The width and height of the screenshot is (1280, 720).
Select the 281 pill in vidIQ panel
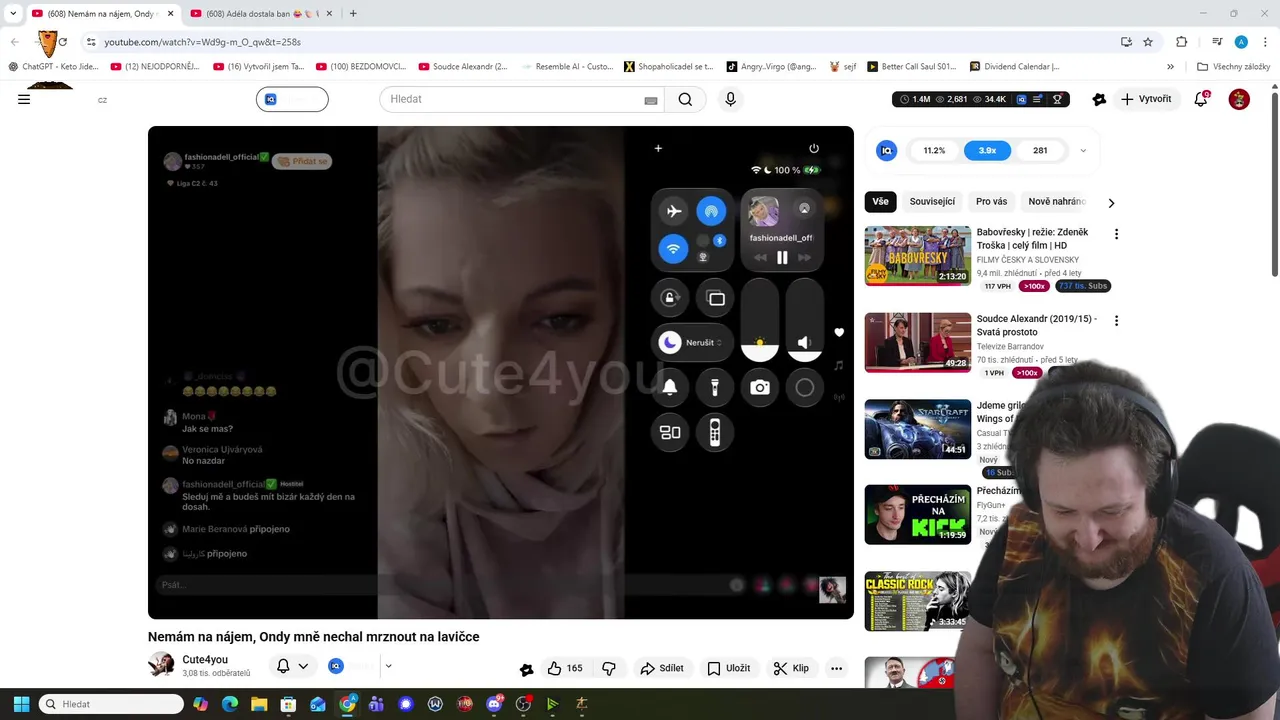click(1040, 150)
